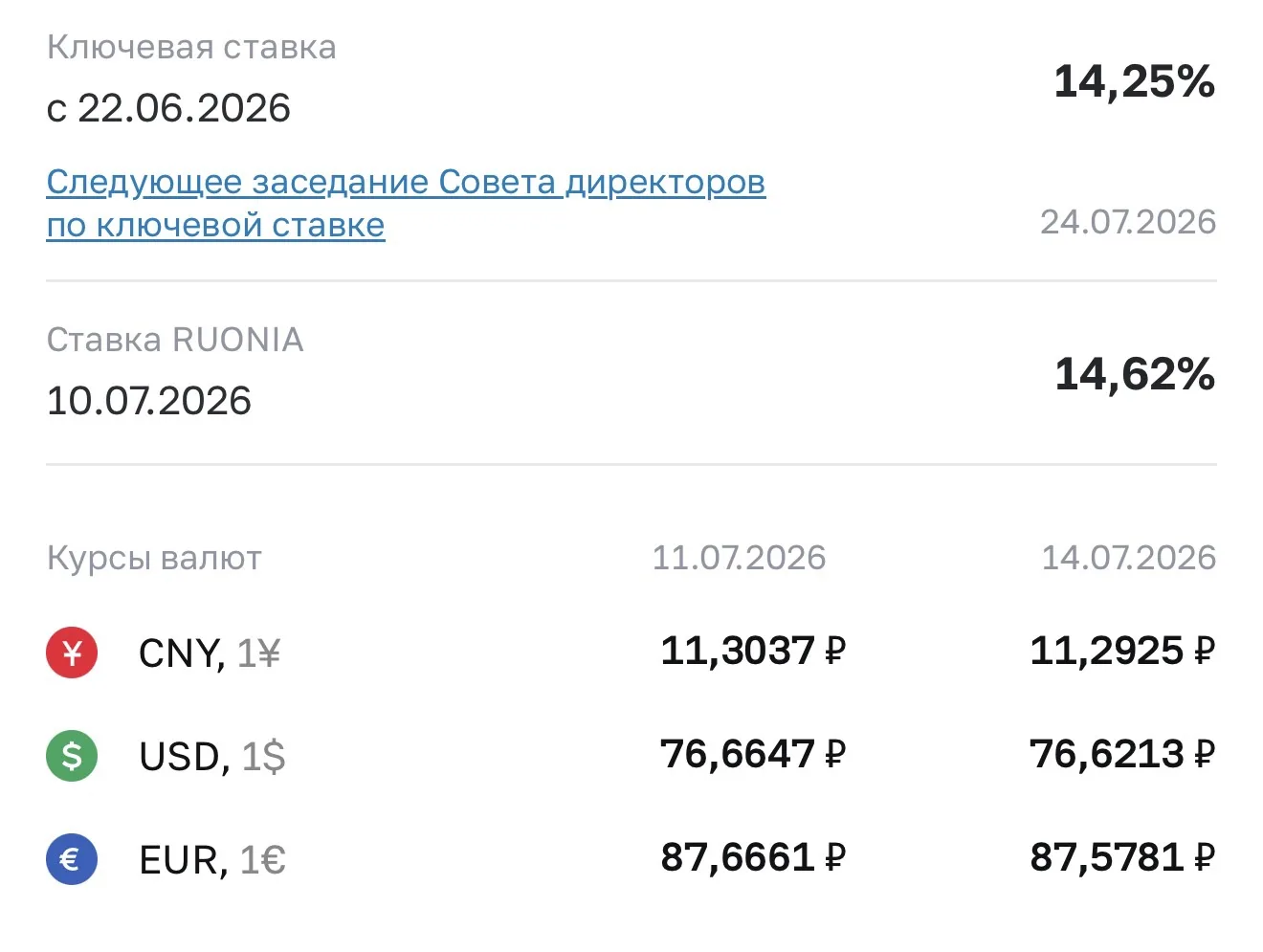Click the meeting date 24.07.2026
This screenshot has height=952, width=1263.
(1128, 222)
